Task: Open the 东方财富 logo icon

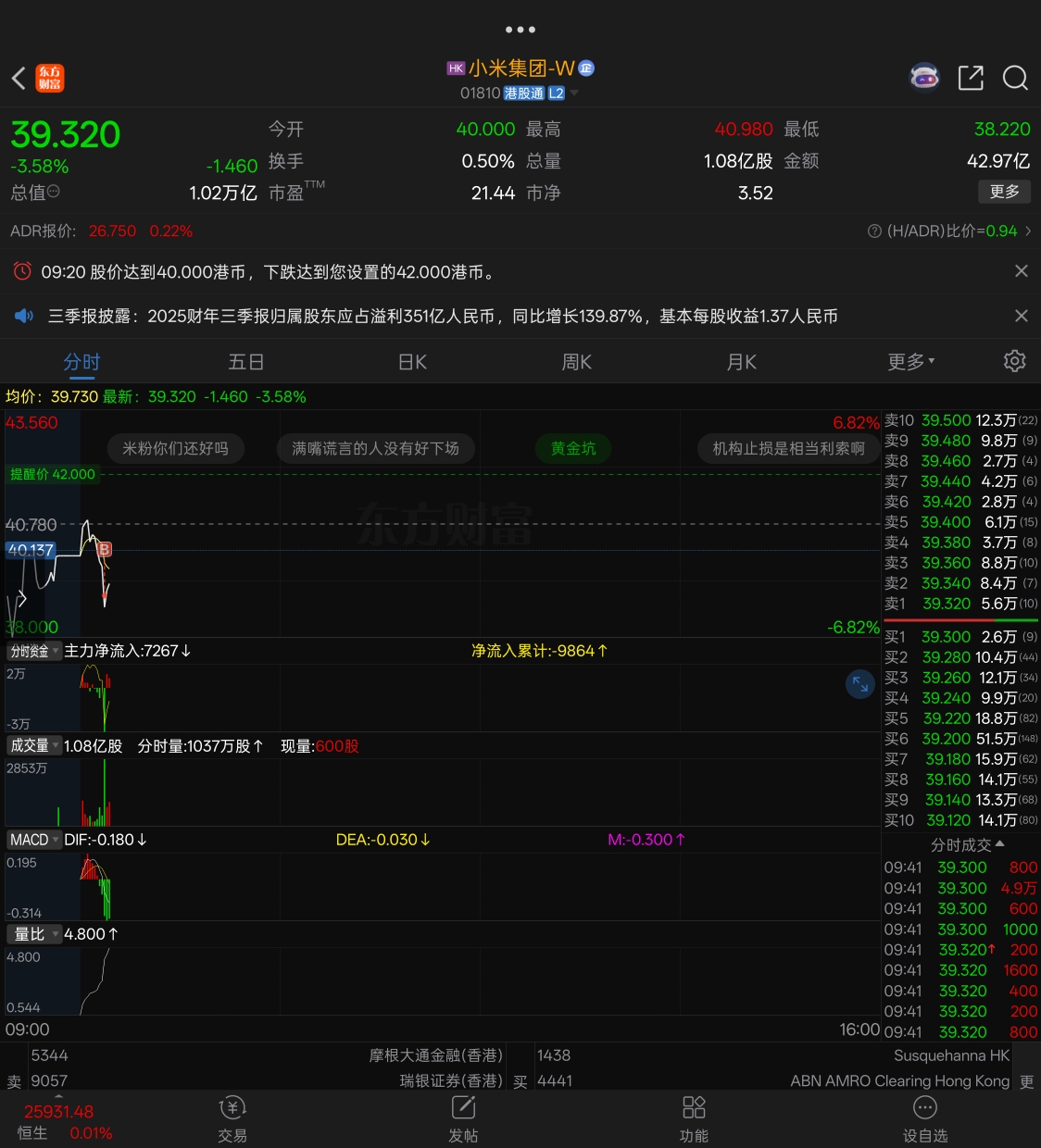Action: 50,78
